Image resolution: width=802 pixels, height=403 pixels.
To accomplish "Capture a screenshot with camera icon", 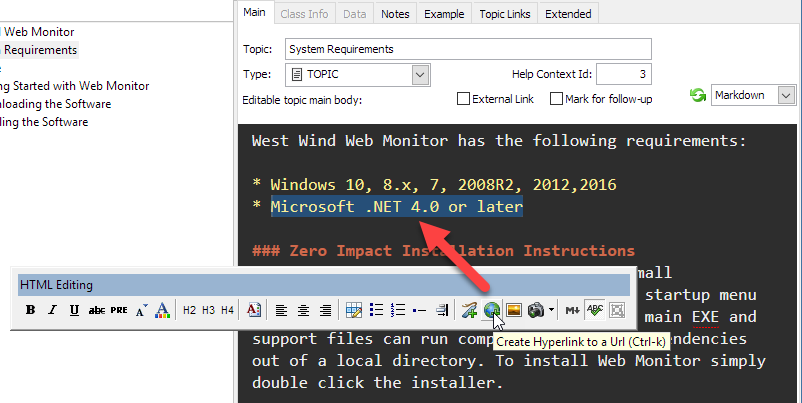I will pos(536,310).
